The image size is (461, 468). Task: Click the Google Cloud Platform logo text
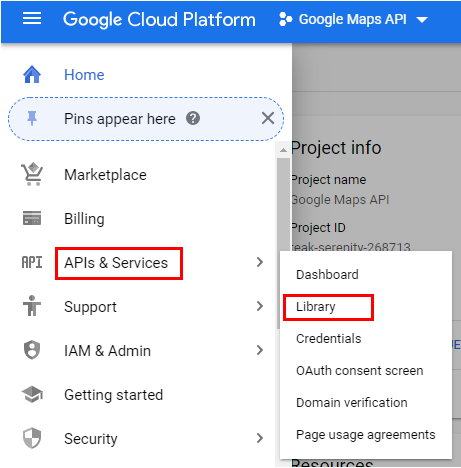coord(159,19)
